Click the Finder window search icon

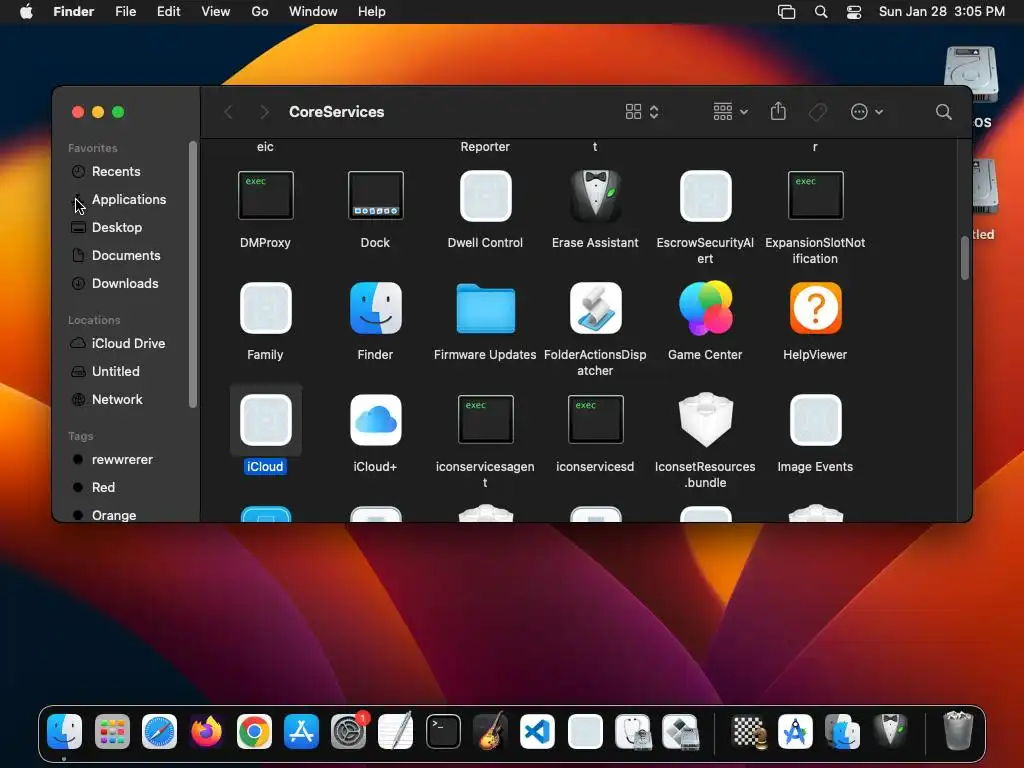tap(943, 112)
